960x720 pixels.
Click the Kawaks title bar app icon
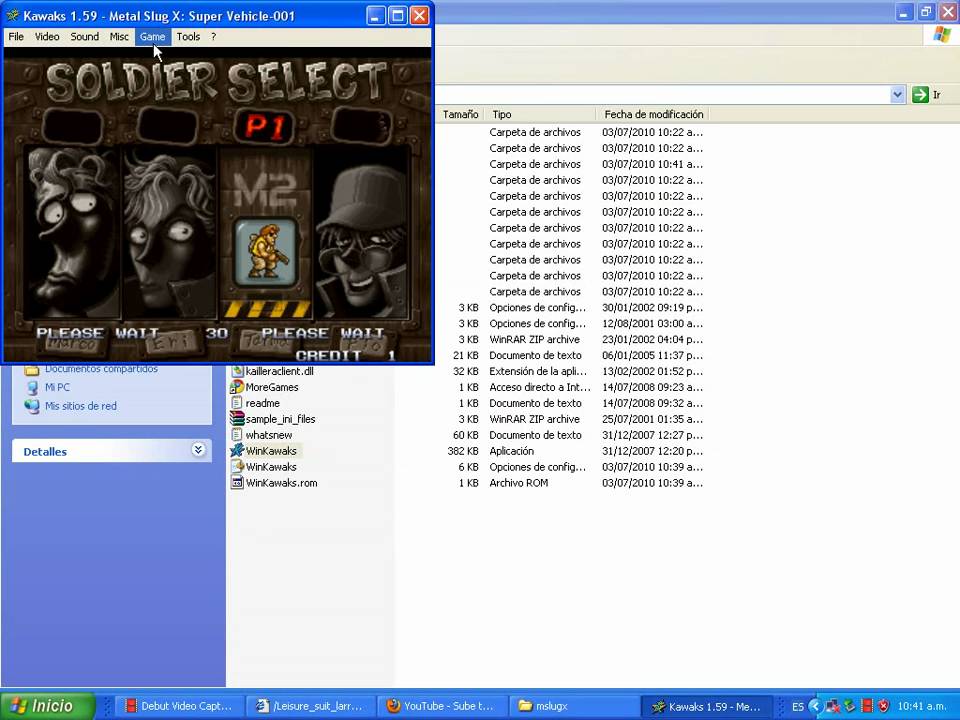click(x=13, y=15)
